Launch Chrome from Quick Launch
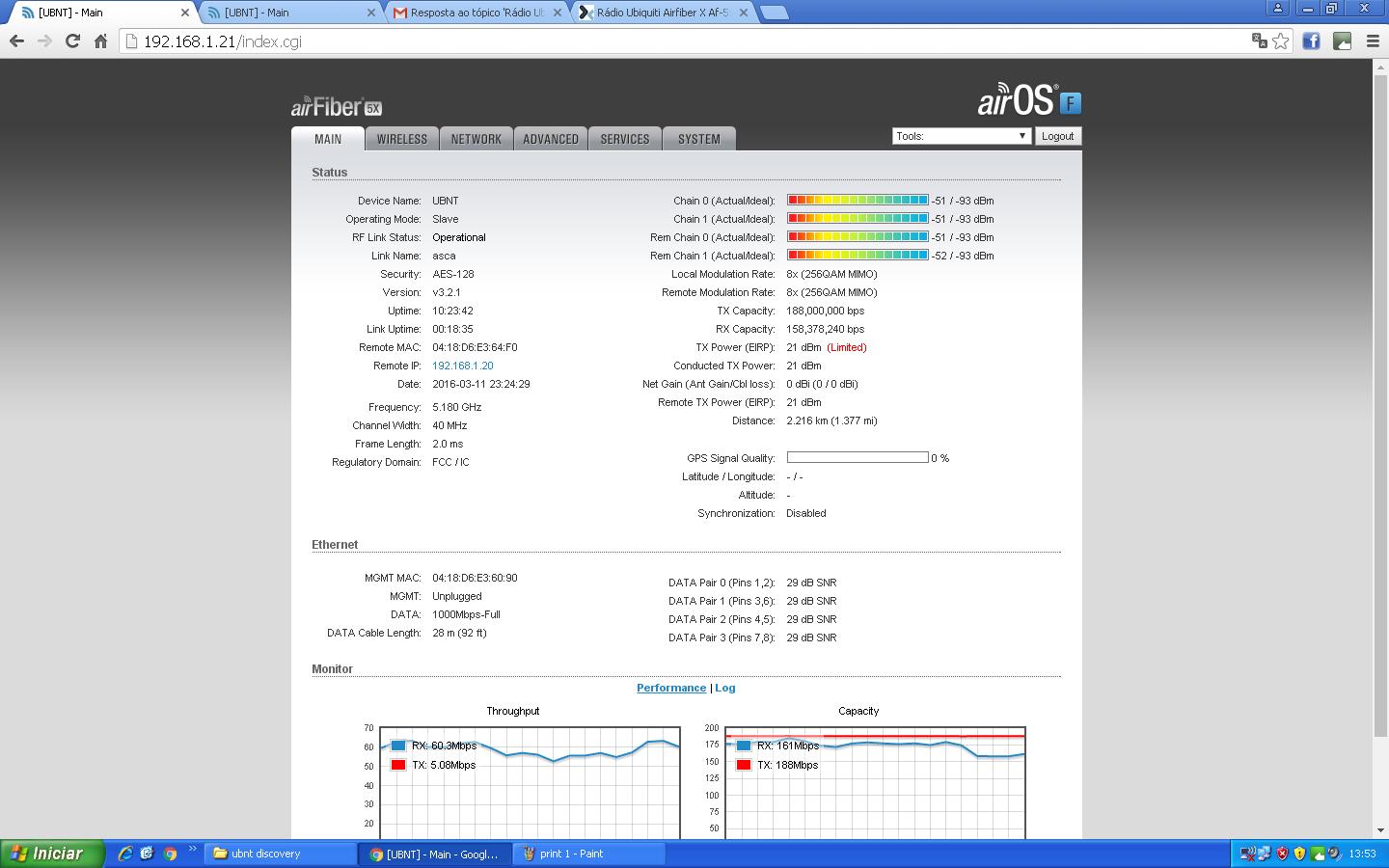Viewport: 1389px width, 868px height. [170, 854]
